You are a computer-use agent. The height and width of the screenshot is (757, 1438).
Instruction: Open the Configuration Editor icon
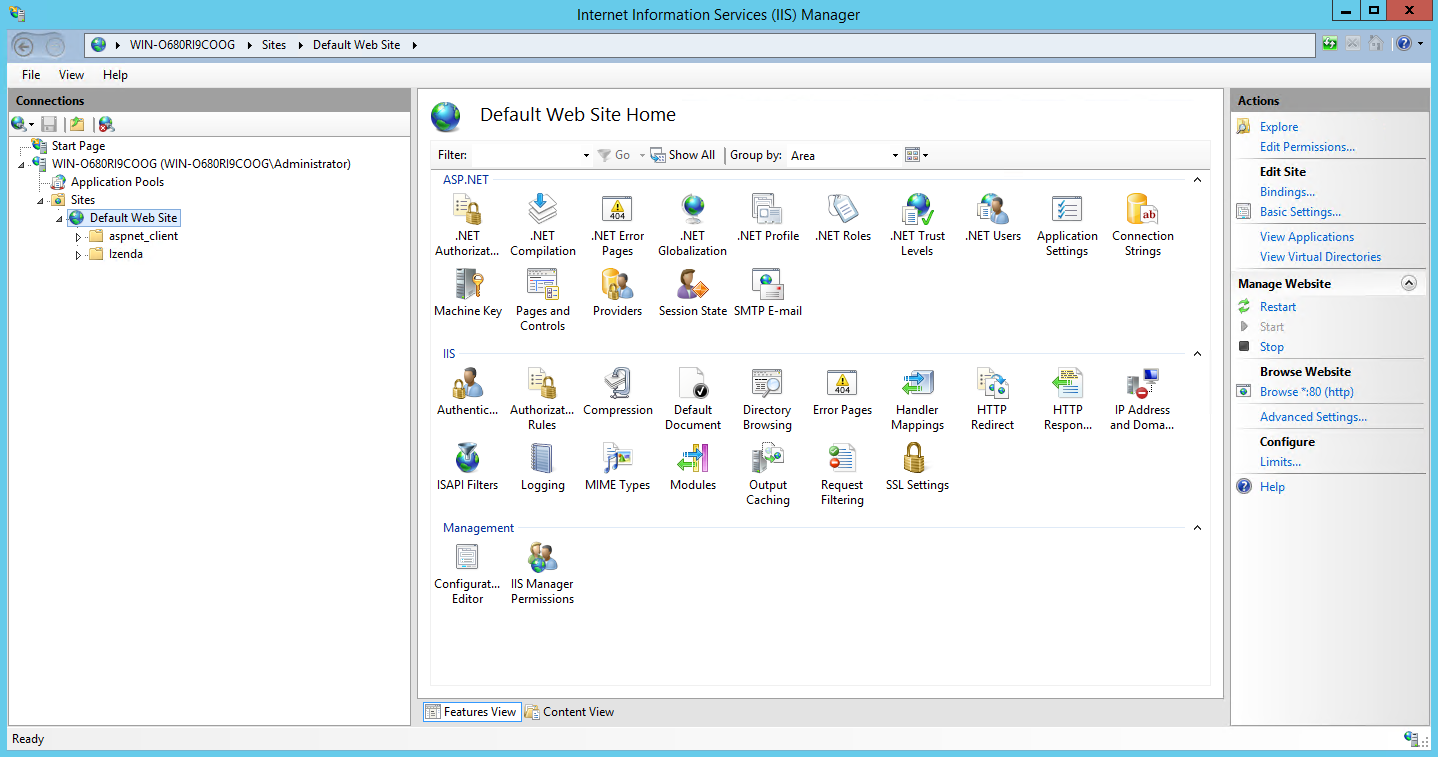coord(467,573)
